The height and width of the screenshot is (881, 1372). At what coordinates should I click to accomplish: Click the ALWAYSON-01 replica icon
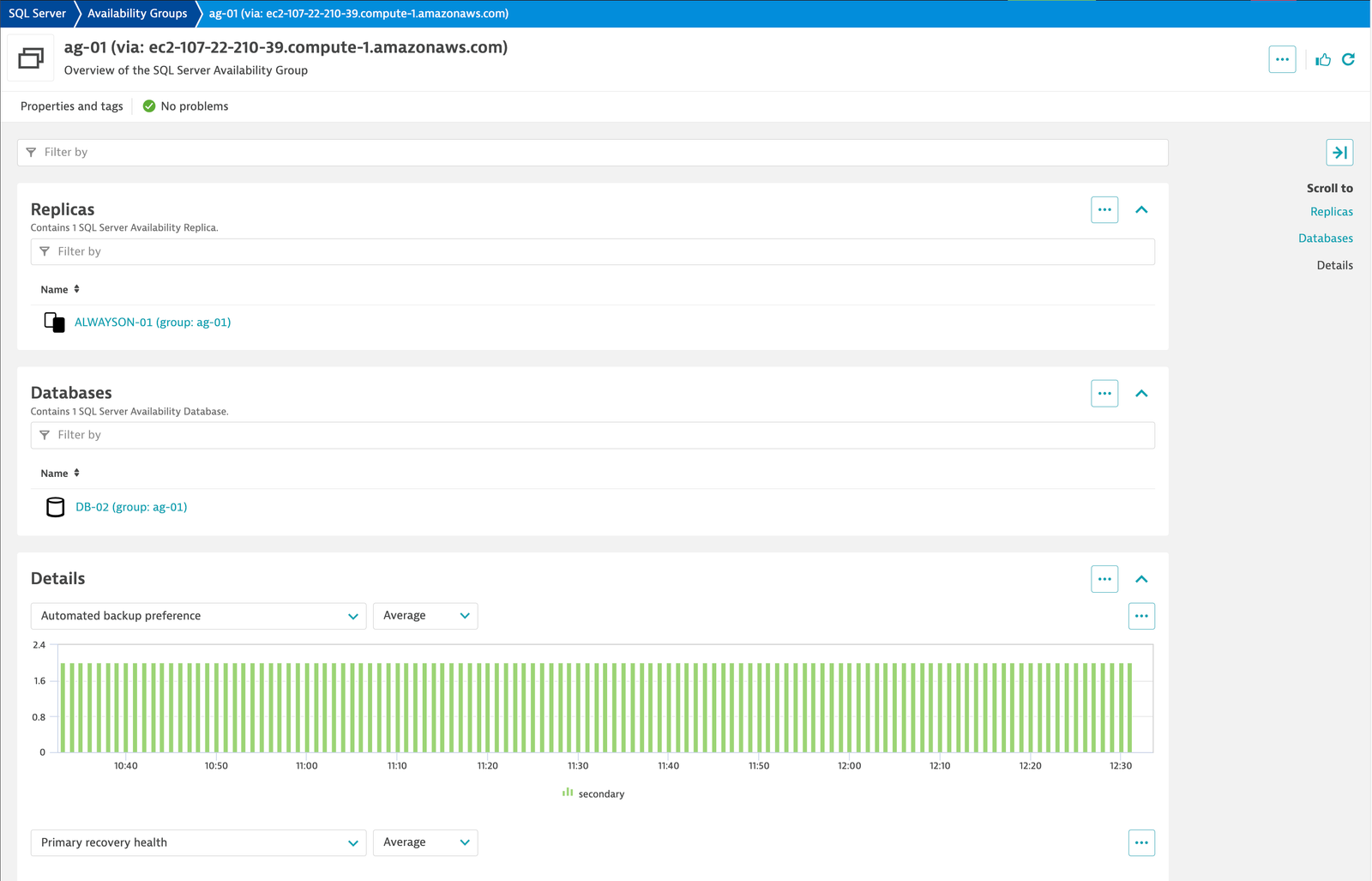click(54, 322)
